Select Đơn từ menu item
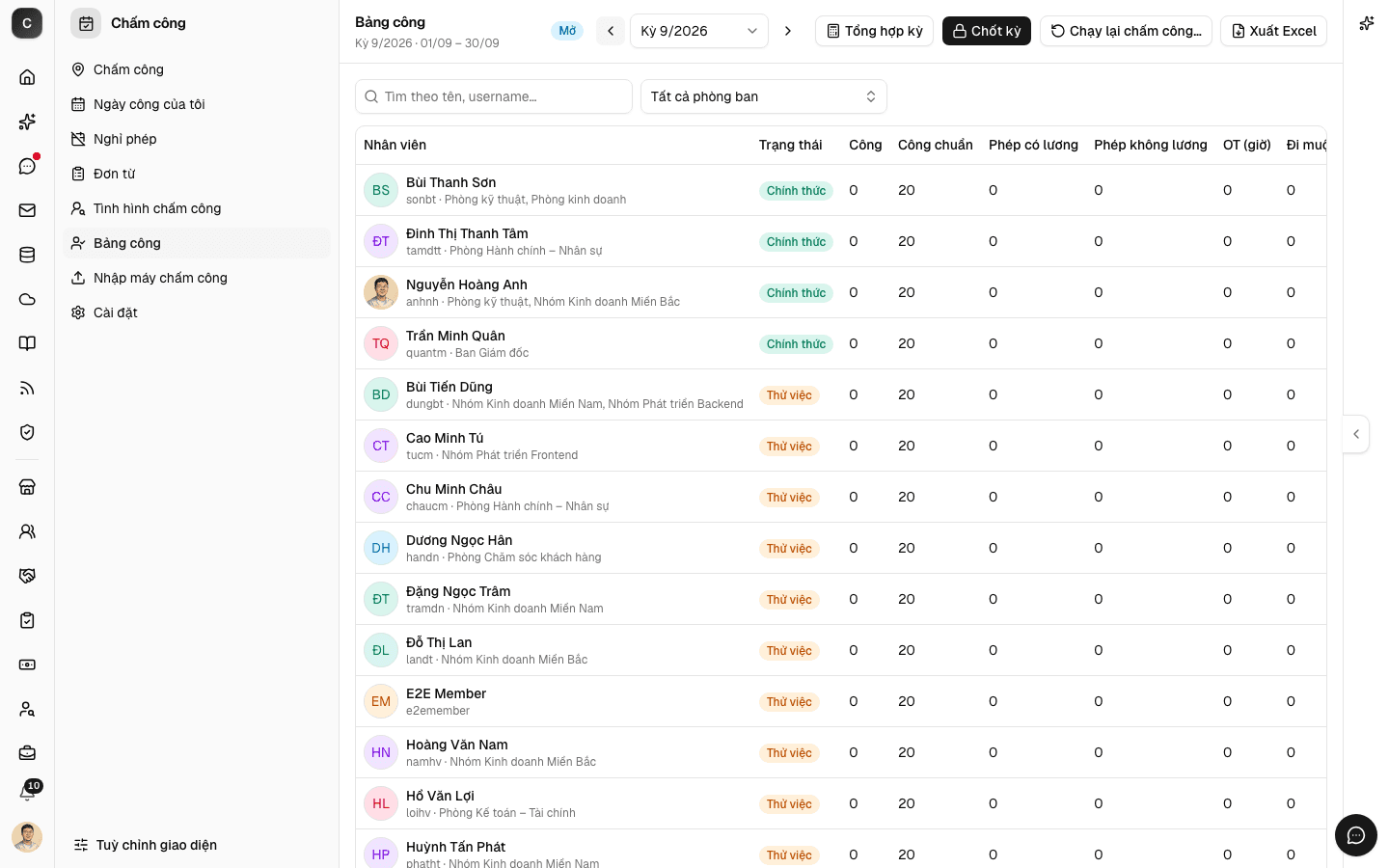Viewport: 1389px width, 868px height. [197, 174]
